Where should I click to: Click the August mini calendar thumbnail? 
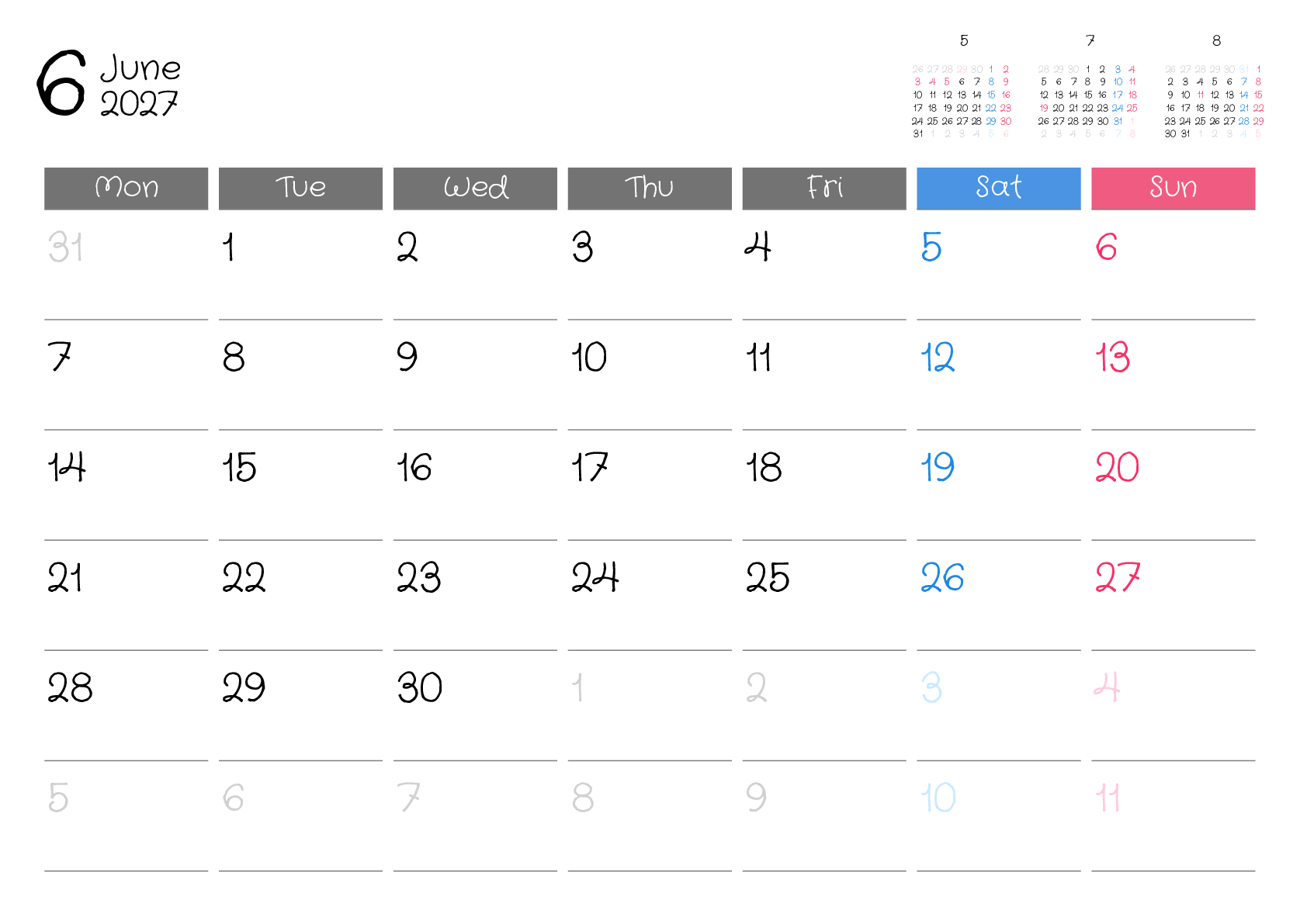pos(1215,95)
